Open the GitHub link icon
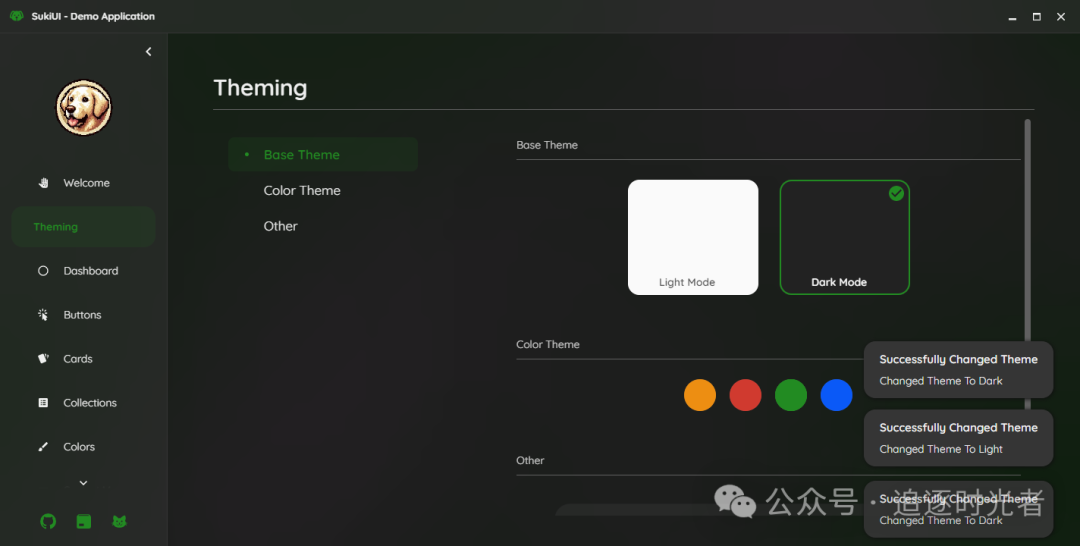The image size is (1080, 546). coord(48,521)
